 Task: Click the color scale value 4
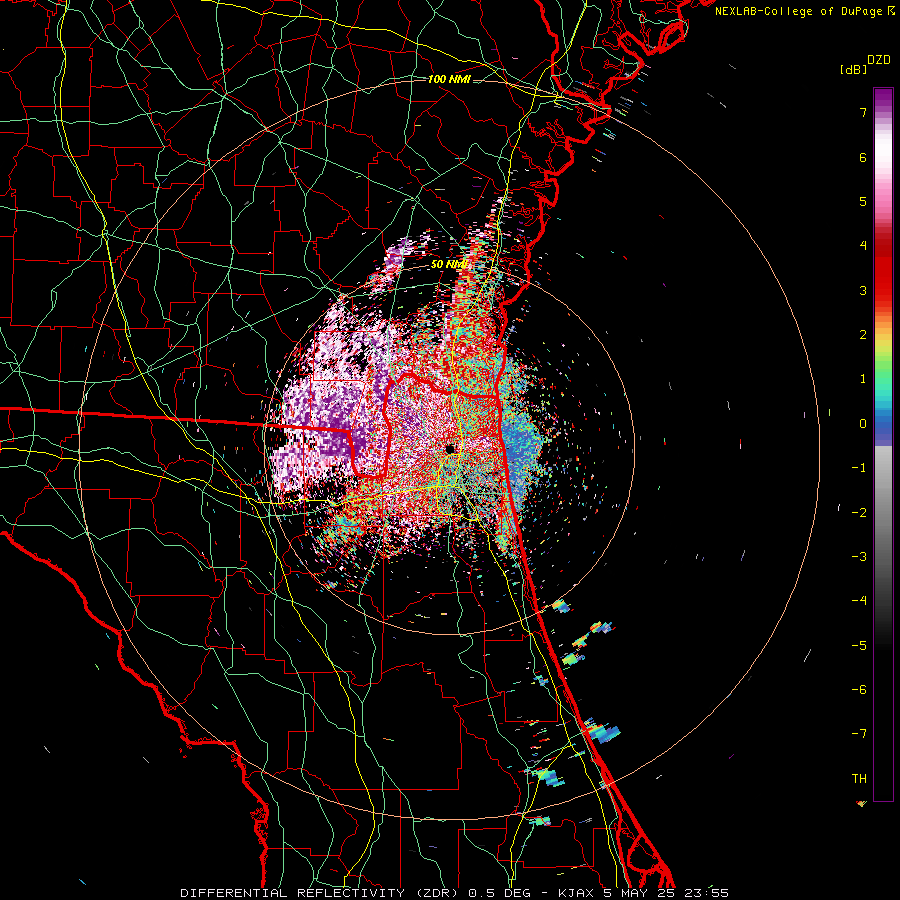pyautogui.click(x=863, y=246)
